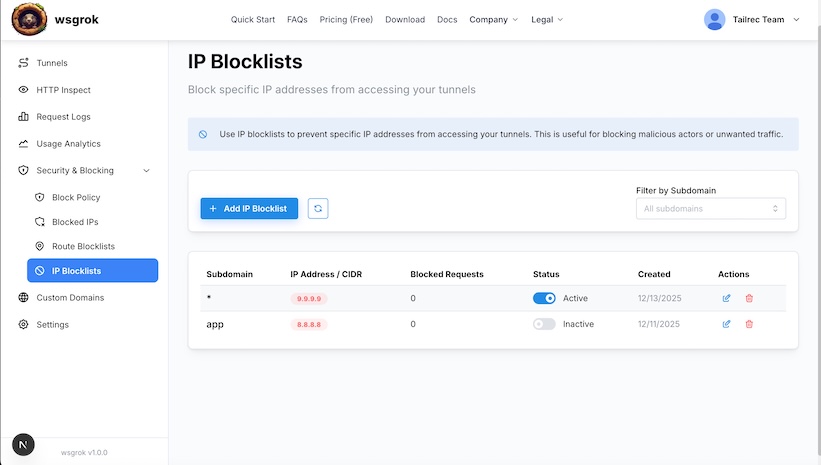Go to Request Logs page

point(63,117)
